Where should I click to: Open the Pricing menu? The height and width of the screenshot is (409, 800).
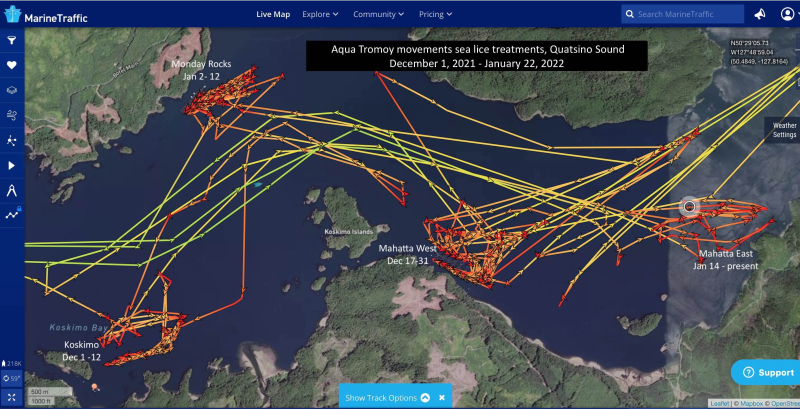435,14
